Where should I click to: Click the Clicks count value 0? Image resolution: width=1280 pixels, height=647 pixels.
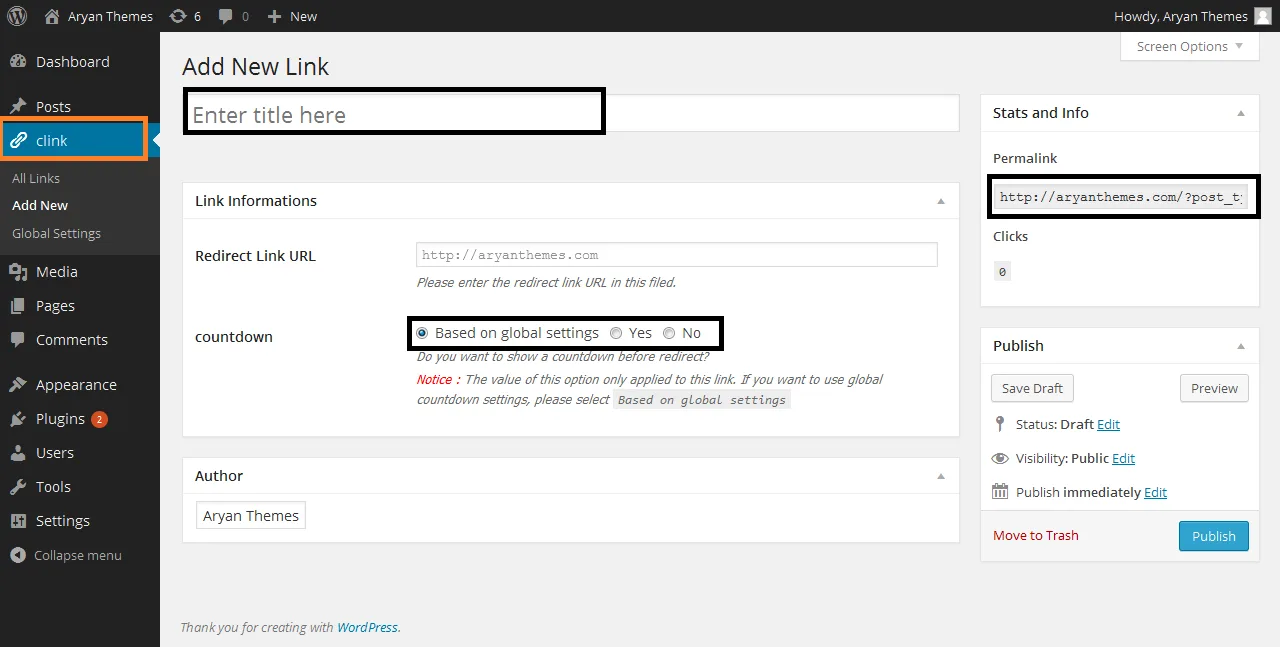click(1002, 271)
